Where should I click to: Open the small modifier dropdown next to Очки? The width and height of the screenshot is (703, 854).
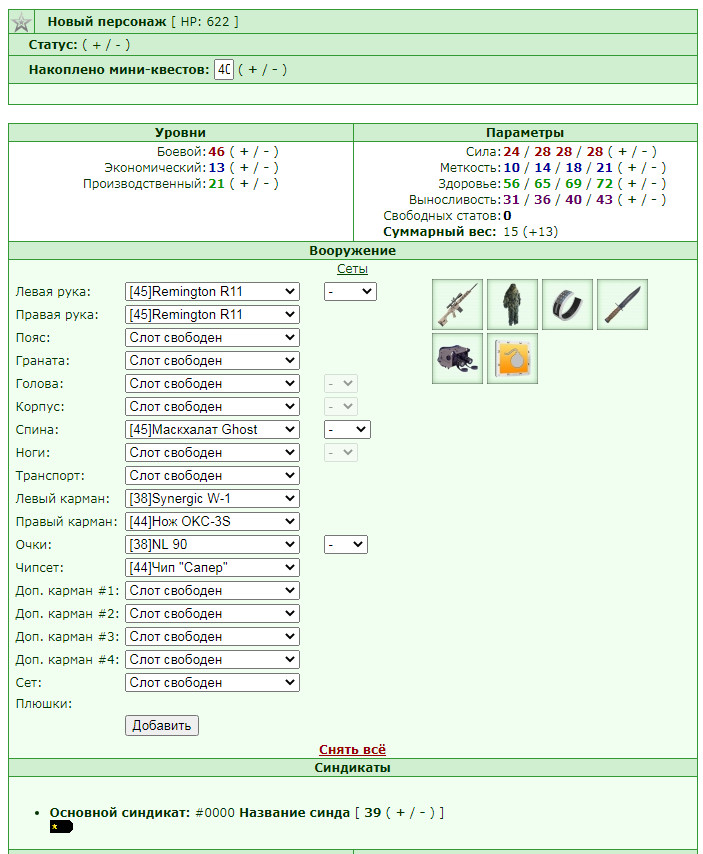(x=346, y=544)
